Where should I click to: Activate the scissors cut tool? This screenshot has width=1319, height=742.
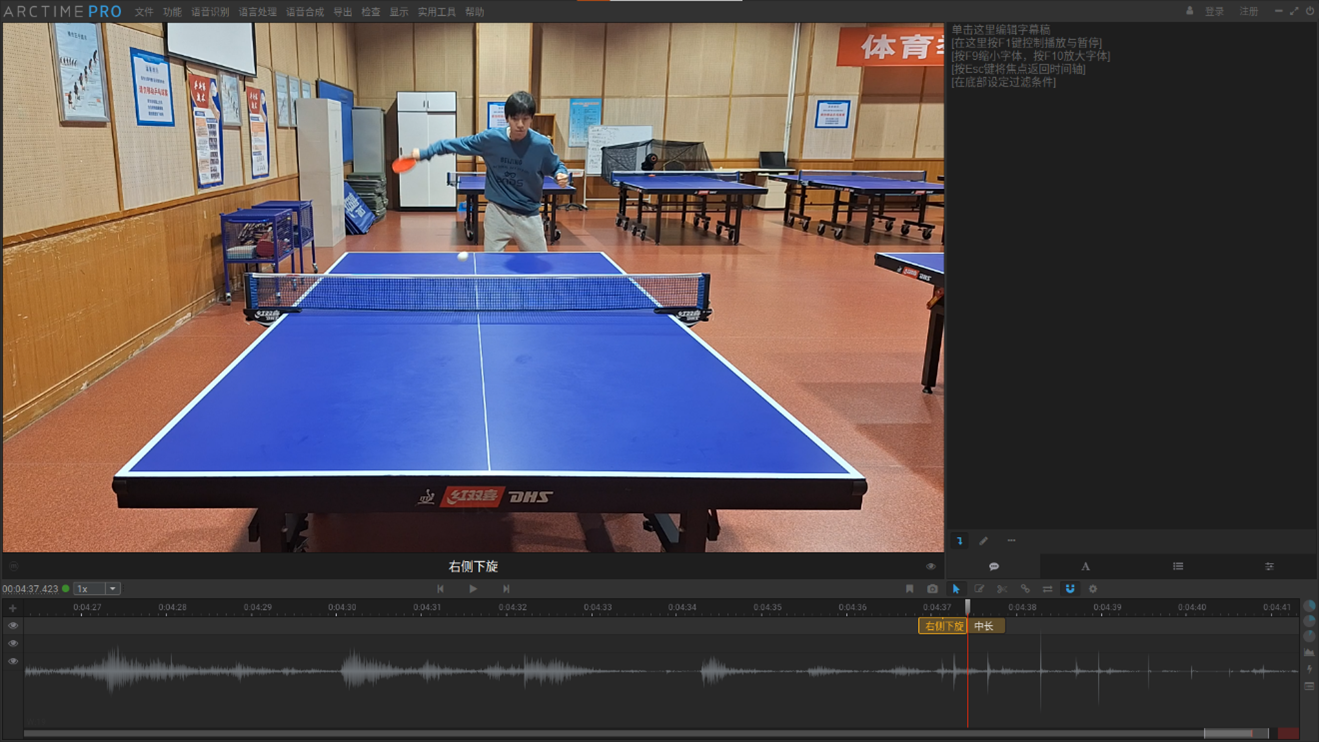click(x=1002, y=589)
